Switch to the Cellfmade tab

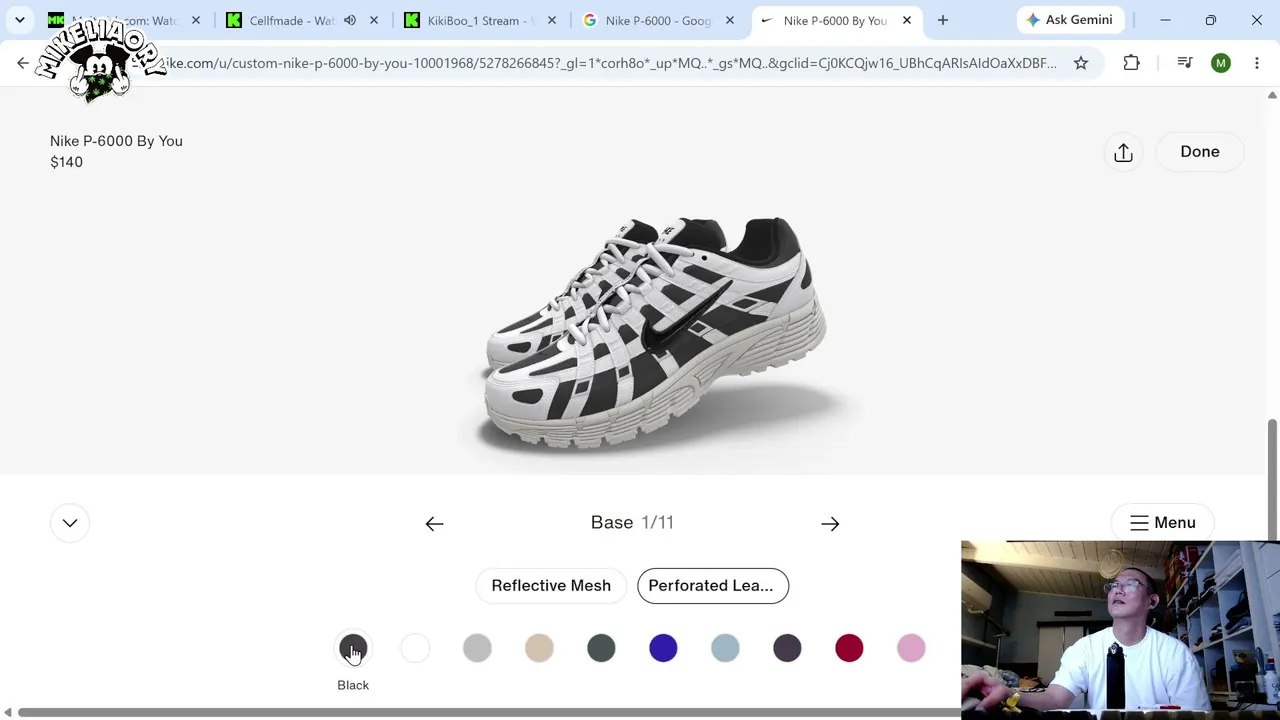point(292,20)
